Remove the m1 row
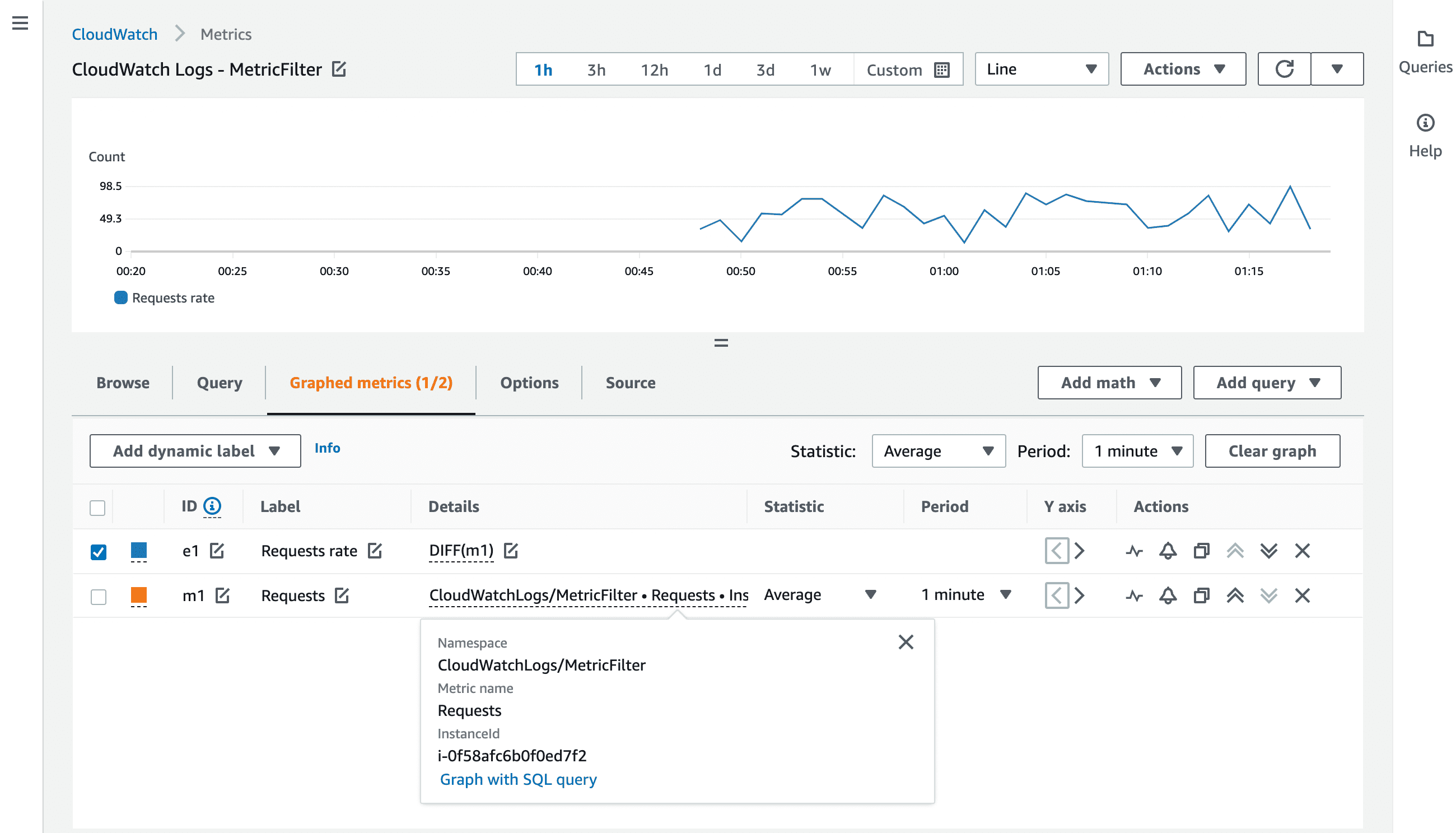 coord(1303,595)
